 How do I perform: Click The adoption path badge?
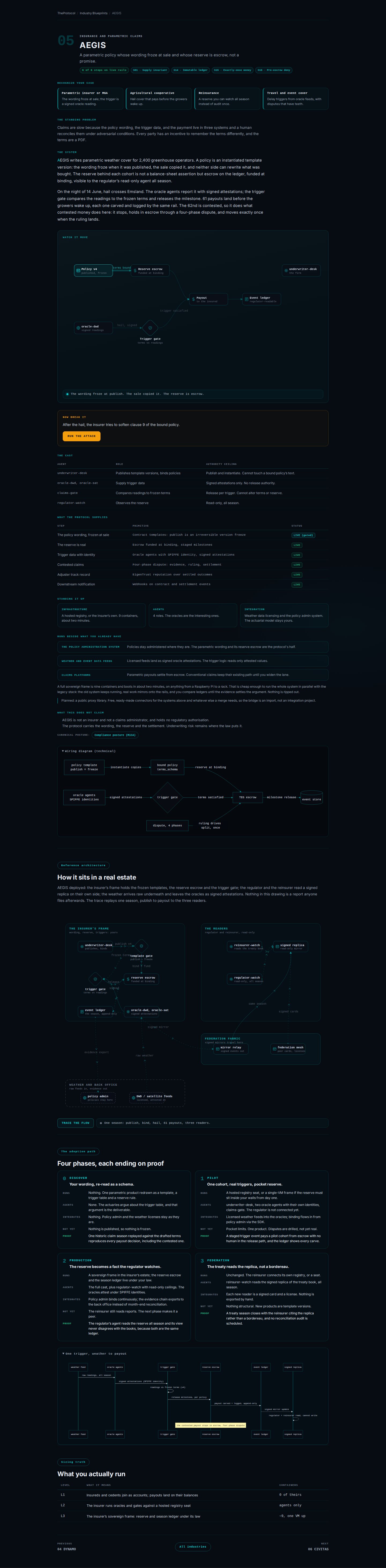(x=79, y=1151)
